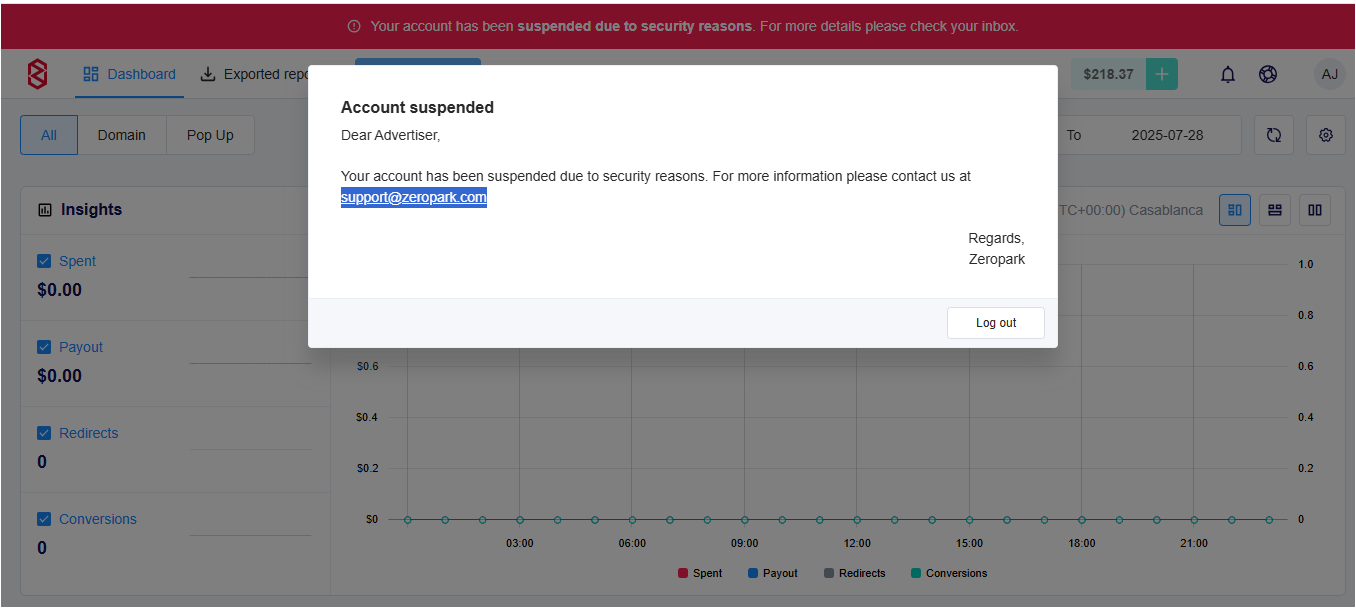This screenshot has width=1356, height=608.
Task: Refresh data with the reload icon
Action: point(1274,135)
